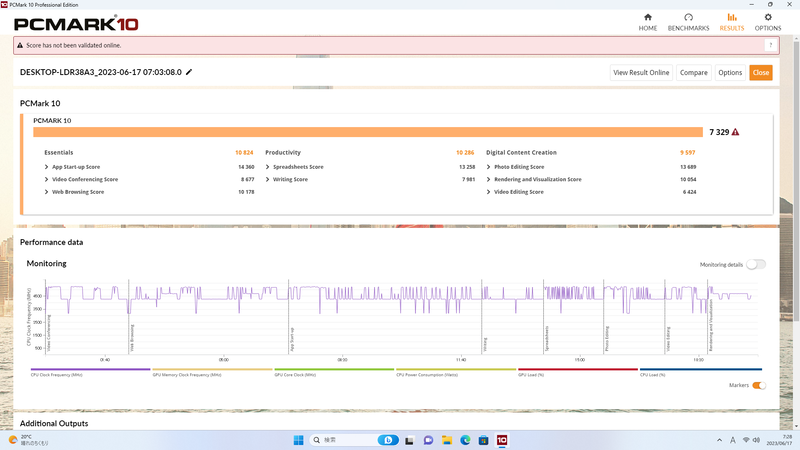Image resolution: width=800 pixels, height=450 pixels.
Task: Turn off the Markers toggle
Action: tap(759, 385)
